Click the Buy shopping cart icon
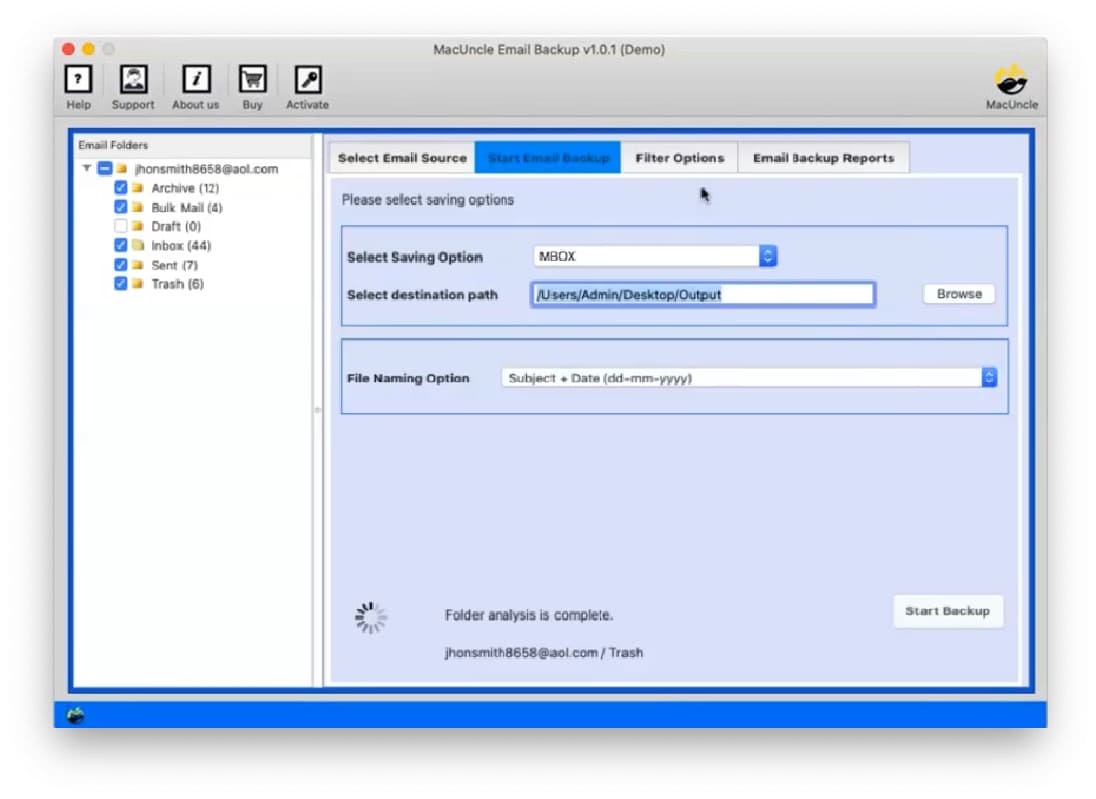1096x799 pixels. tap(252, 78)
